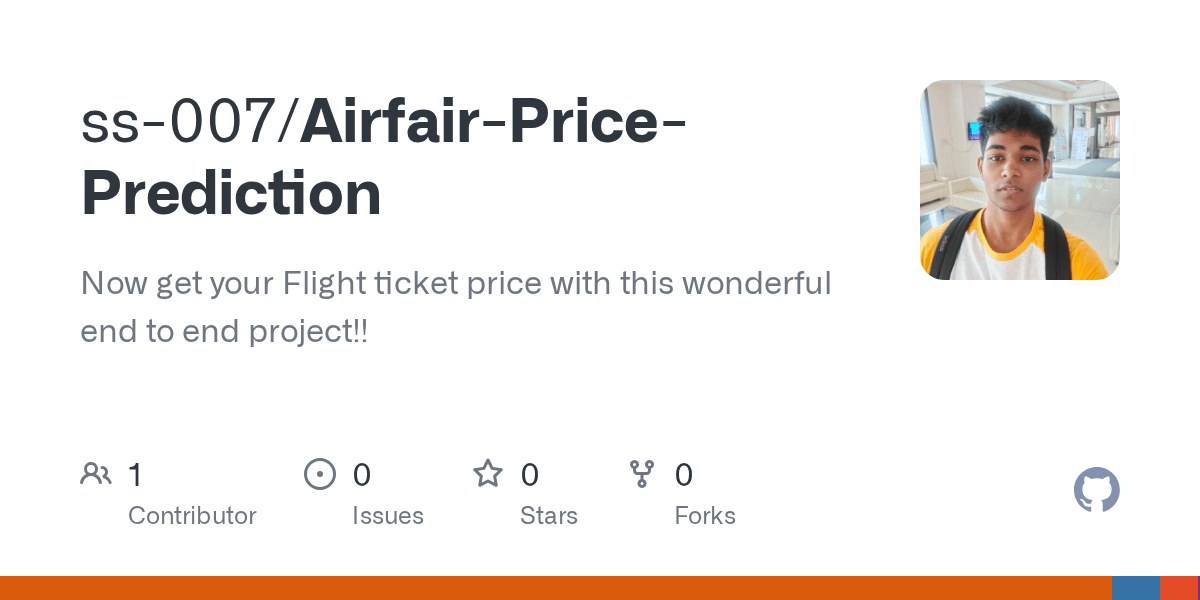The height and width of the screenshot is (600, 1200).
Task: Open the repository owner's profile photo
Action: point(1019,180)
